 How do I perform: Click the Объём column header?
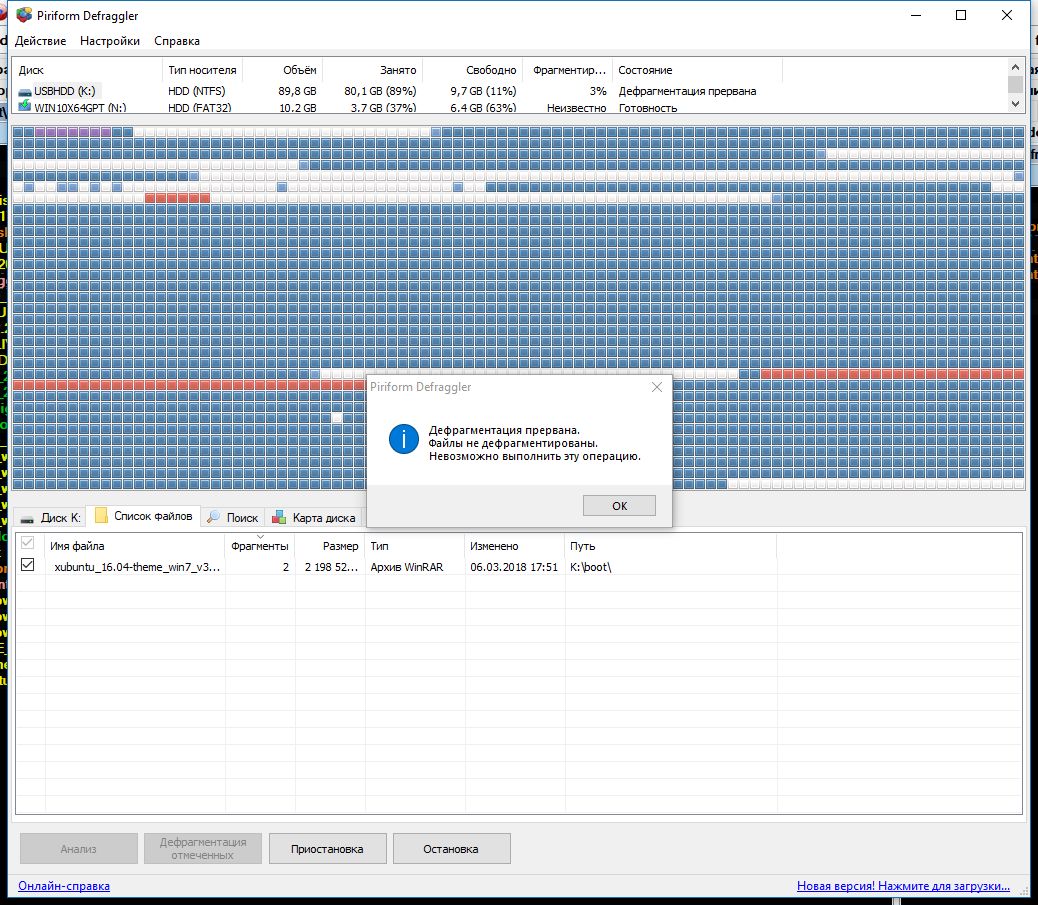pos(282,70)
